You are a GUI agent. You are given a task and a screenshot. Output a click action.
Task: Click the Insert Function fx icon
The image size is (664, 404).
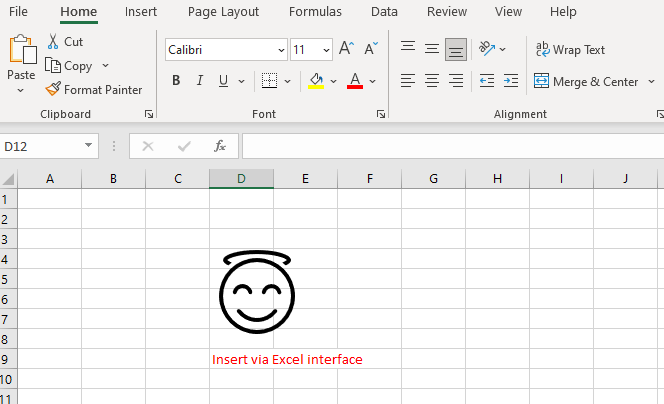220,146
